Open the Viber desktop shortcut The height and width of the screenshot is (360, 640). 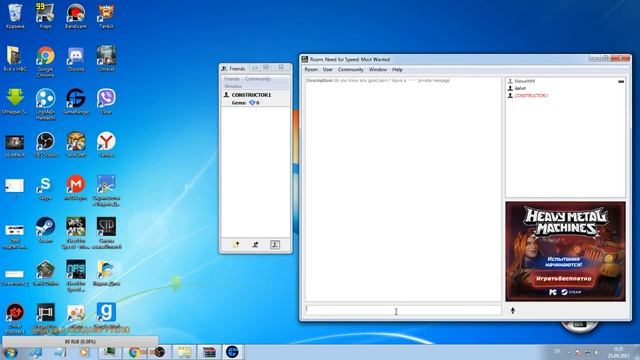point(106,102)
